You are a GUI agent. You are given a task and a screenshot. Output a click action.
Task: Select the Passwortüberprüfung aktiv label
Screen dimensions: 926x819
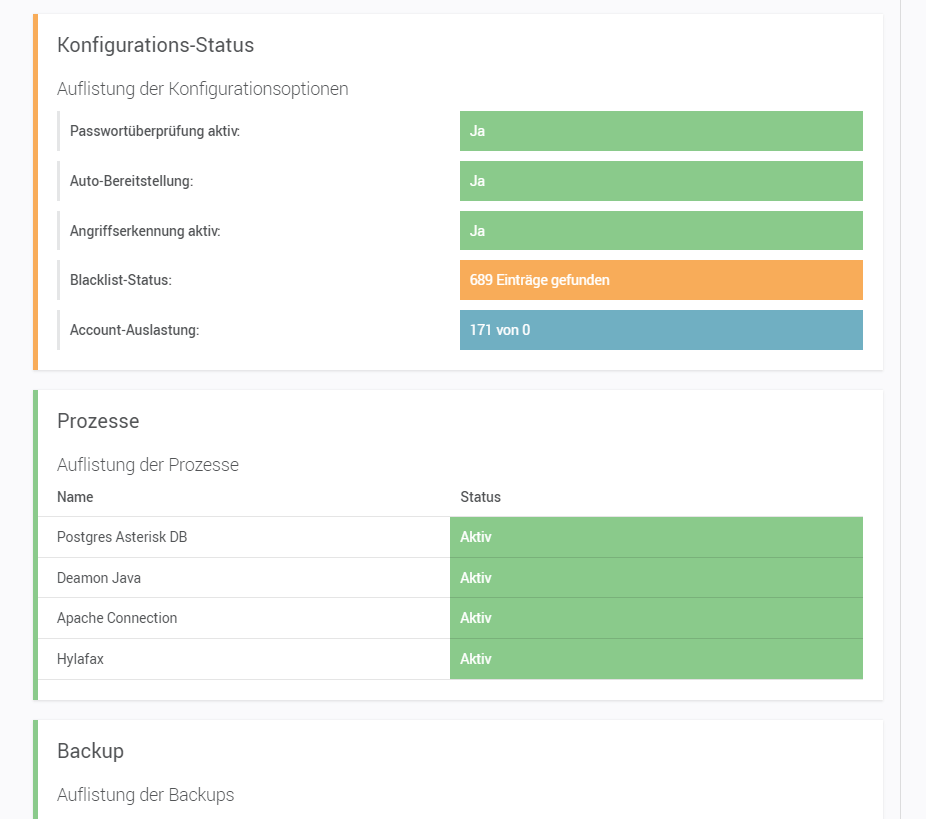[x=155, y=131]
